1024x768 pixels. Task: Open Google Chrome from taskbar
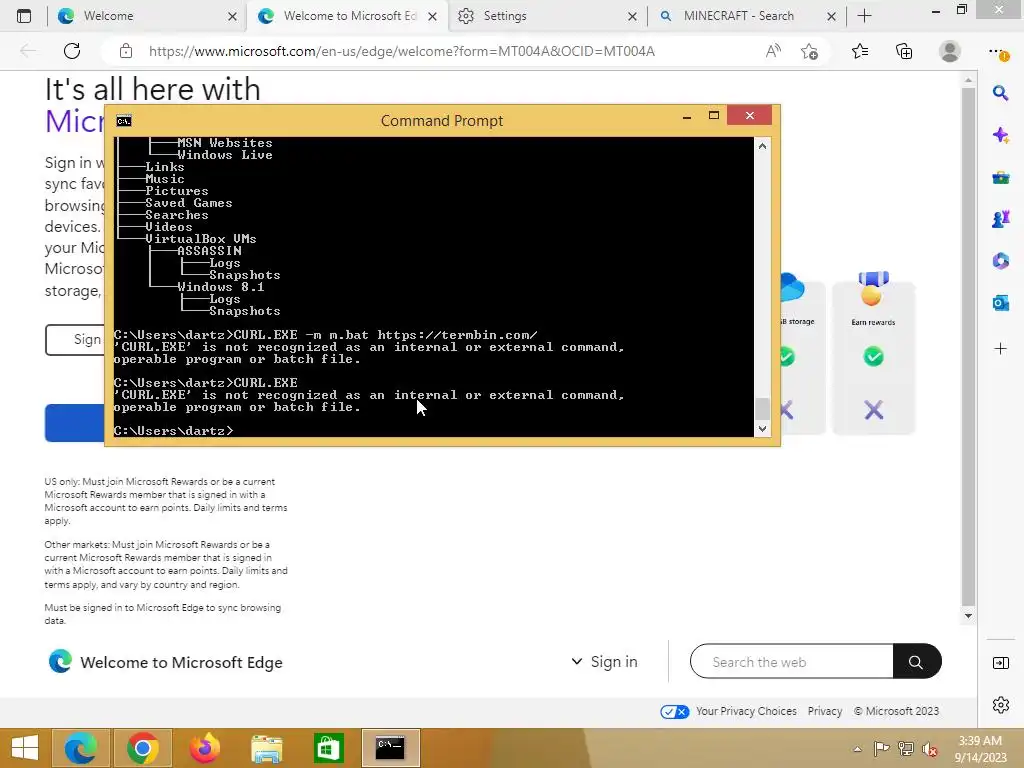tap(142, 748)
